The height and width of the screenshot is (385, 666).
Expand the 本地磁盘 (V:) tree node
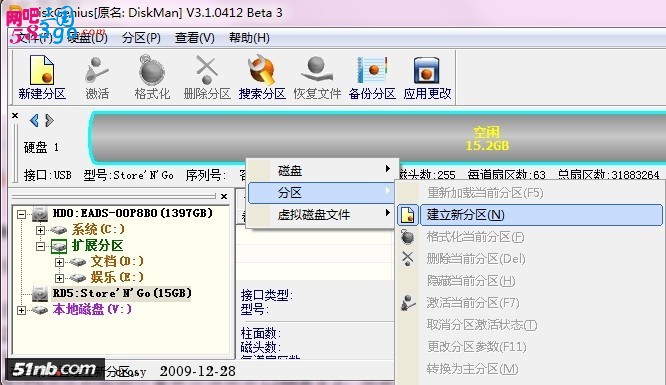coord(21,310)
